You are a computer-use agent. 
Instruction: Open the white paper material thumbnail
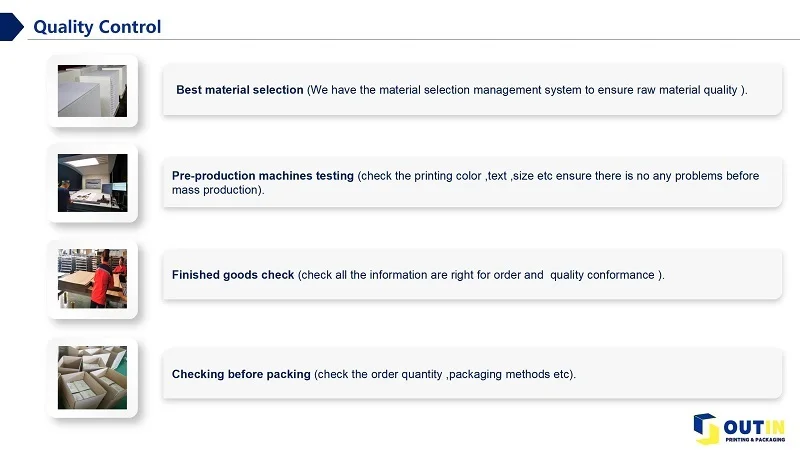tap(92, 91)
